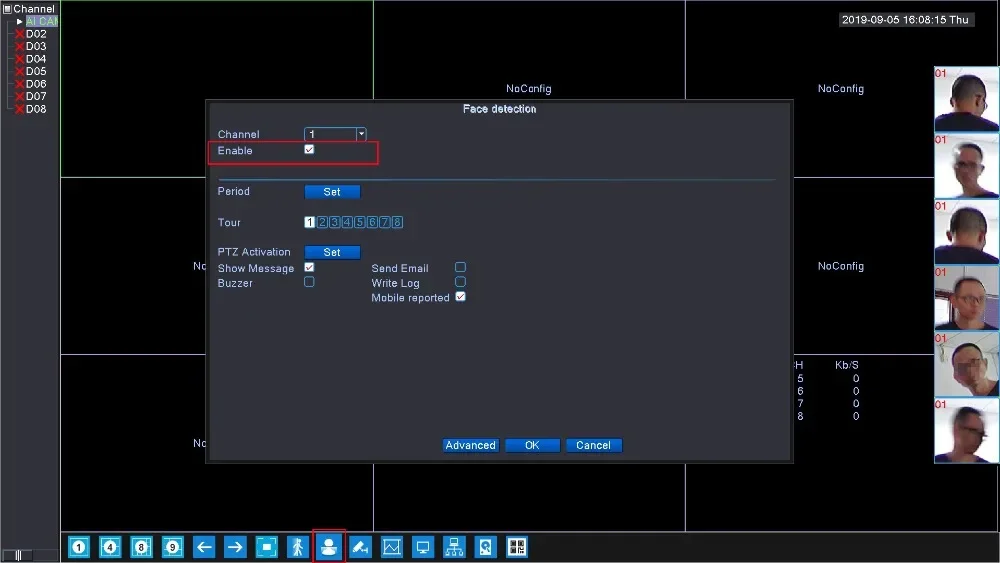
Task: Go to previous page arrow icon
Action: tap(203, 547)
